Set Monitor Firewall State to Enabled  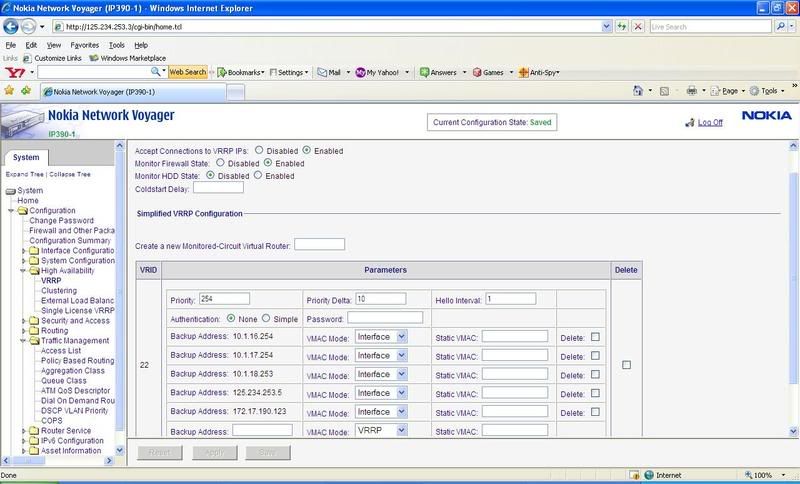(x=268, y=163)
